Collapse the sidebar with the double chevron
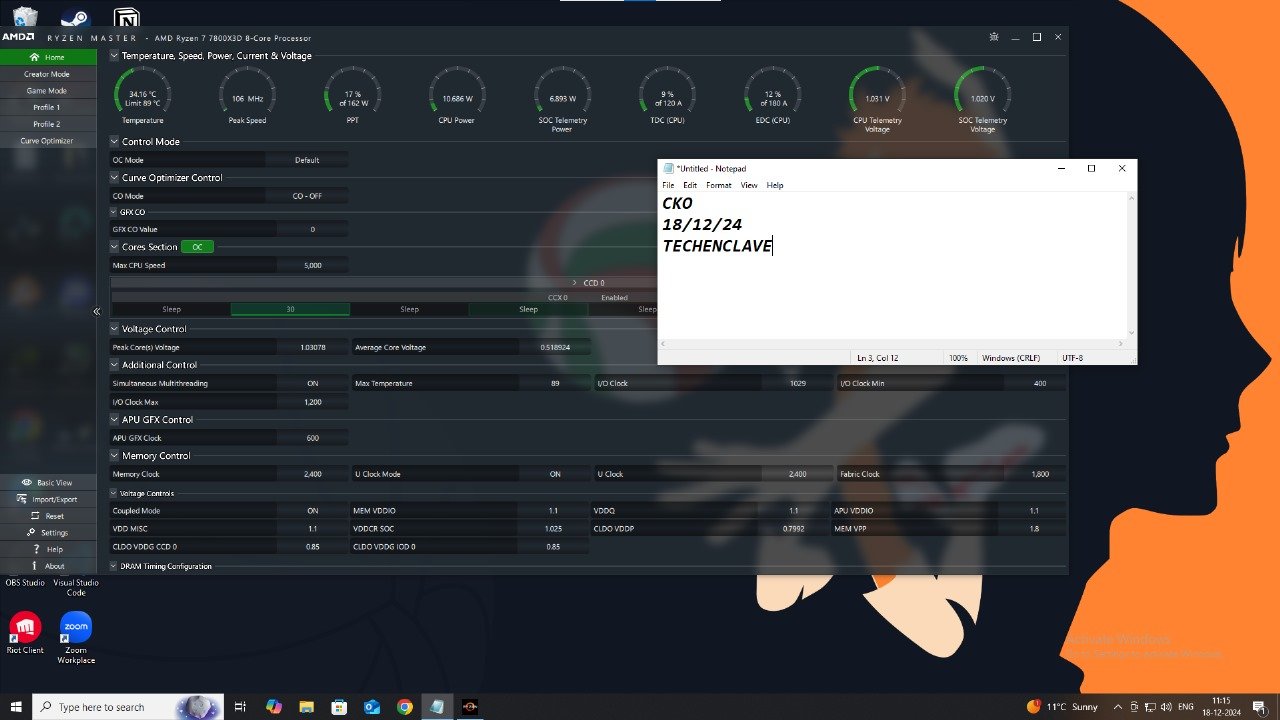 (97, 312)
